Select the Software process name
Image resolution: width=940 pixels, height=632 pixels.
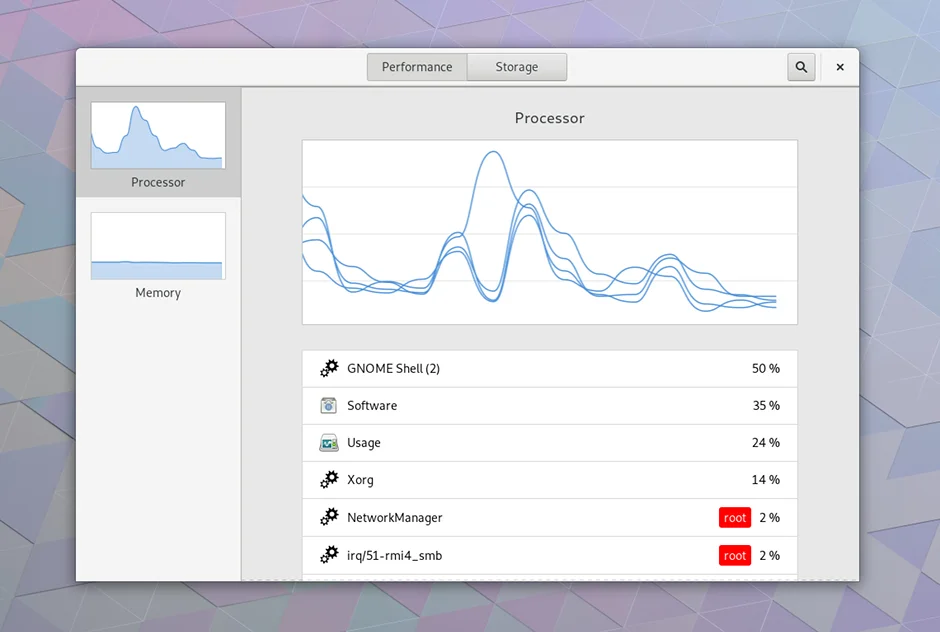click(x=372, y=406)
